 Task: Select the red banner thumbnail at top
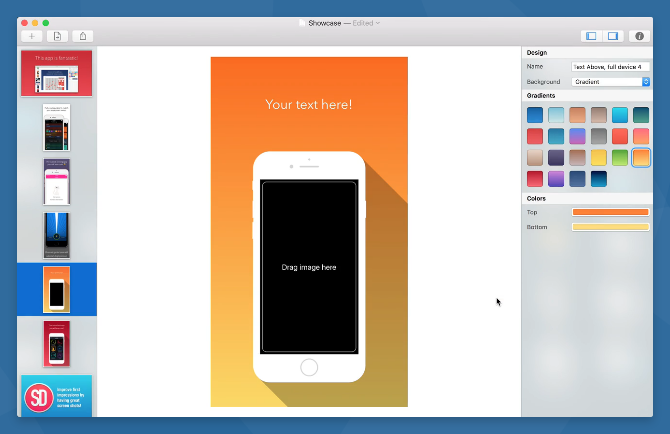(x=56, y=74)
